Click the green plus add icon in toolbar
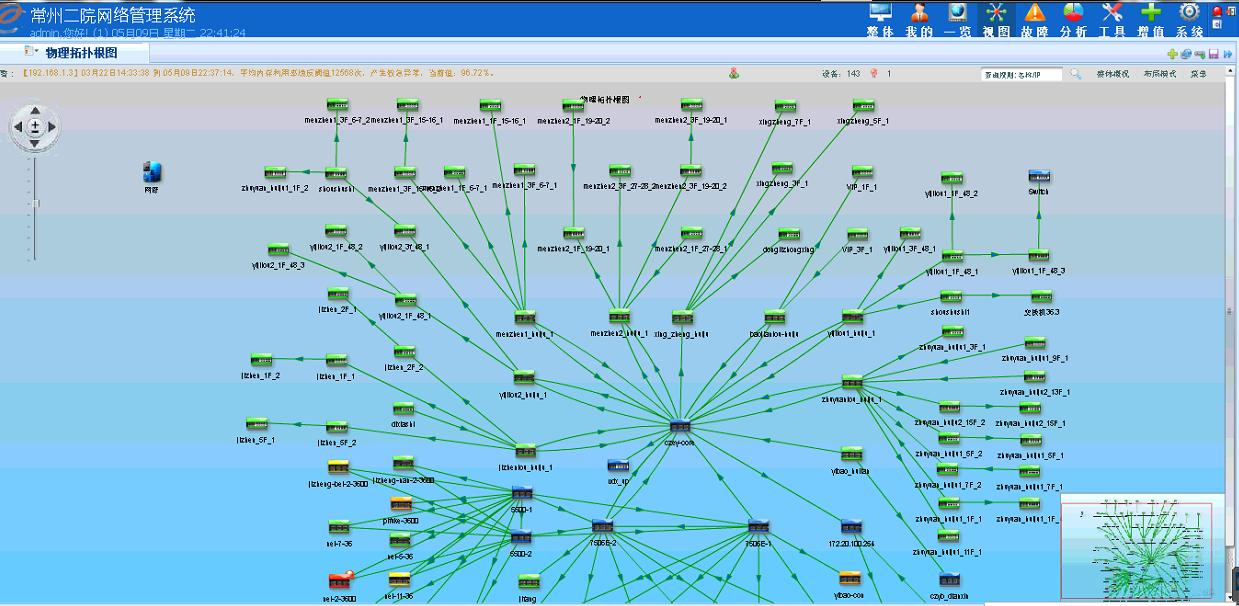1239x606 pixels. (x=1172, y=54)
